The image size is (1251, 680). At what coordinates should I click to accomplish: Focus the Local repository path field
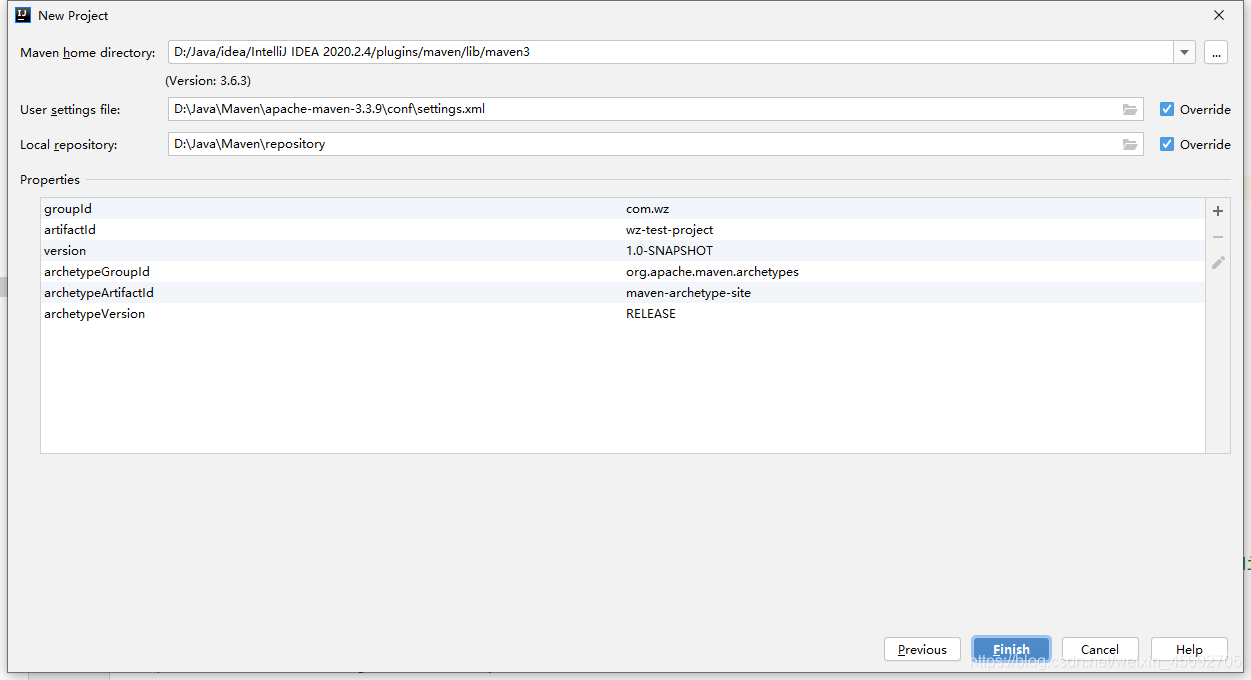(655, 144)
